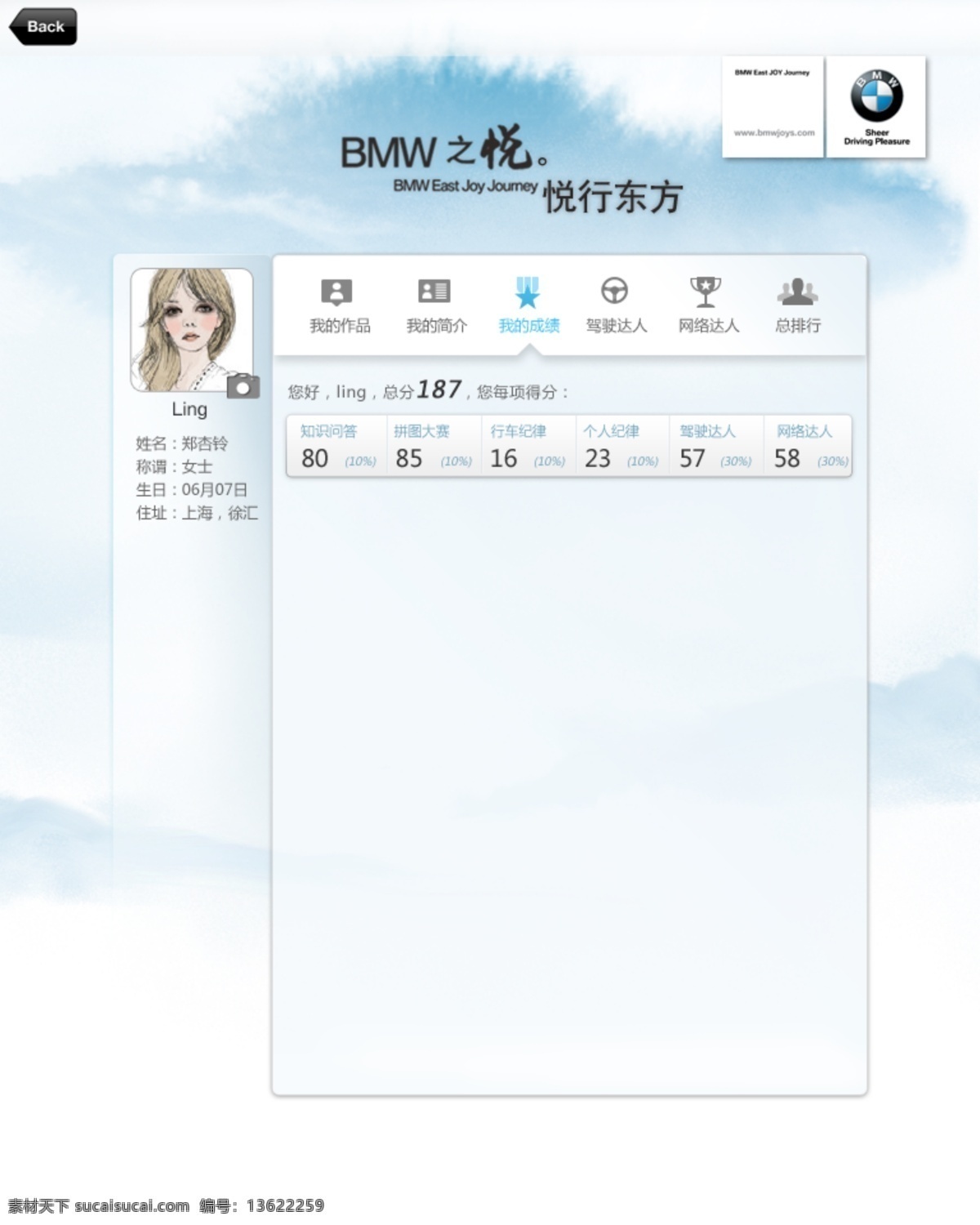This screenshot has width=980, height=1225.
Task: Click the 网络达人 trophy icon
Action: pyautogui.click(x=705, y=292)
